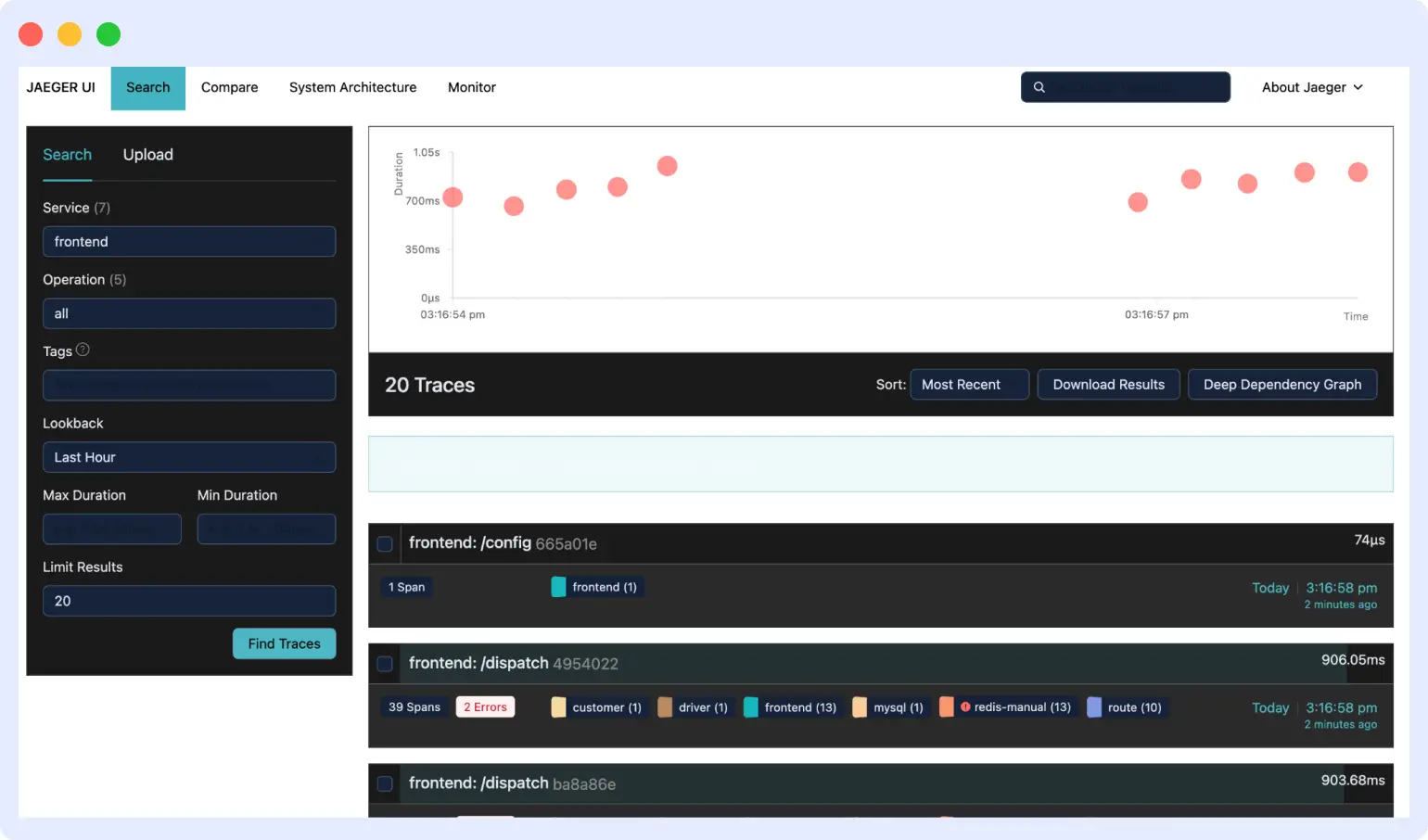Expand the About Jaeger chevron
The height and width of the screenshot is (840, 1428).
click(1358, 87)
